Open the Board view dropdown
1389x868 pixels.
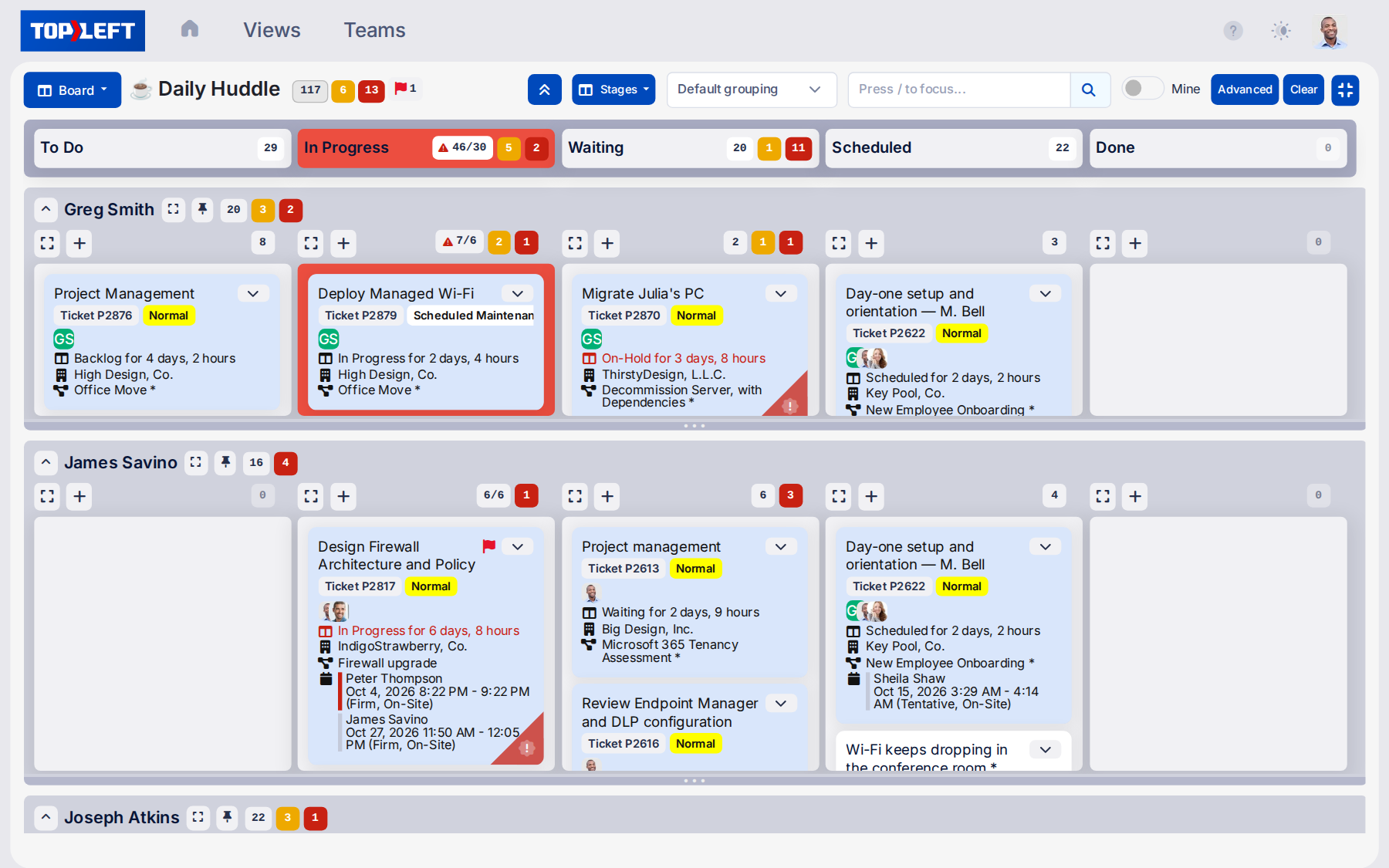[x=73, y=90]
